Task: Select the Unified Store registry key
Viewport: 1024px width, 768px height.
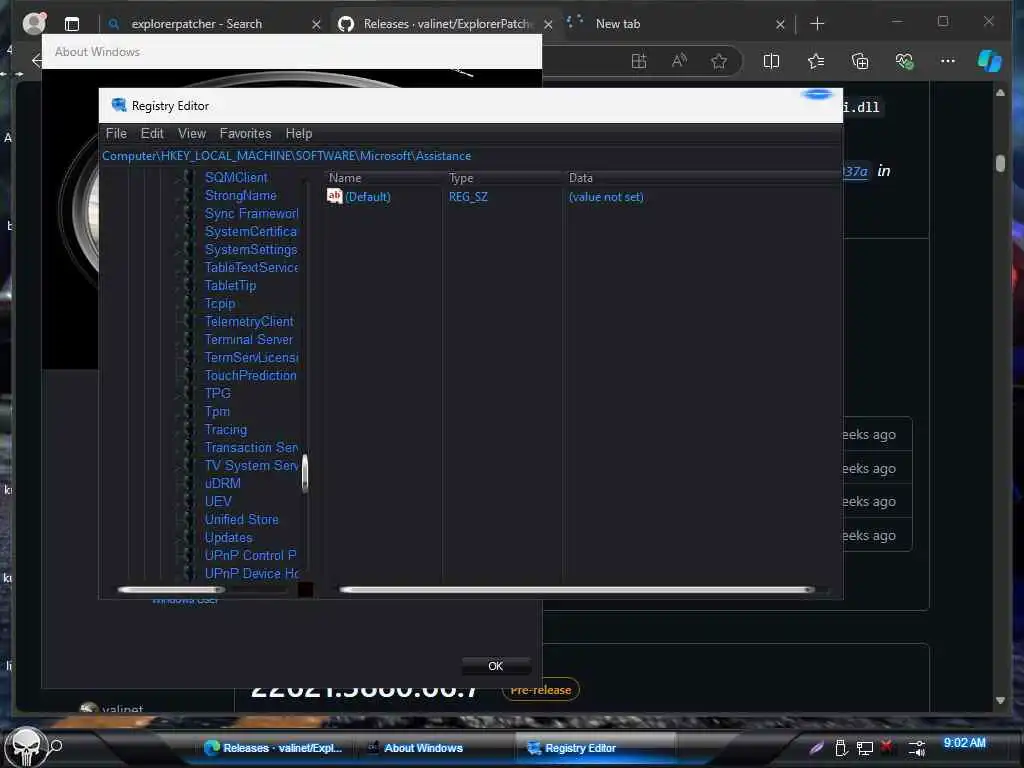Action: [242, 519]
